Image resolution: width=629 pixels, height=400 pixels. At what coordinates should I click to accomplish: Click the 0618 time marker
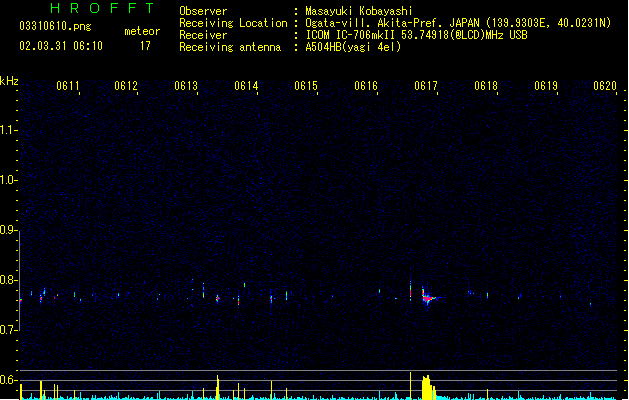(486, 86)
